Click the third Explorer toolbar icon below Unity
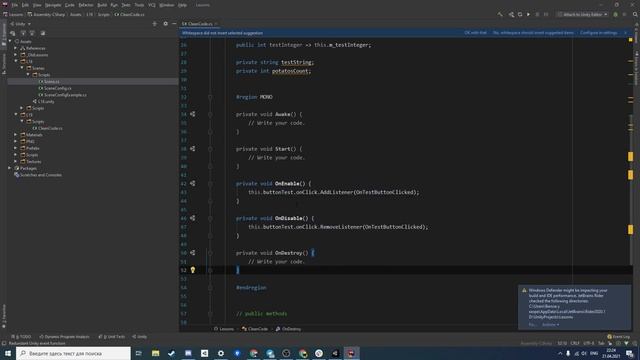This screenshot has height=360, width=640. [32, 33]
